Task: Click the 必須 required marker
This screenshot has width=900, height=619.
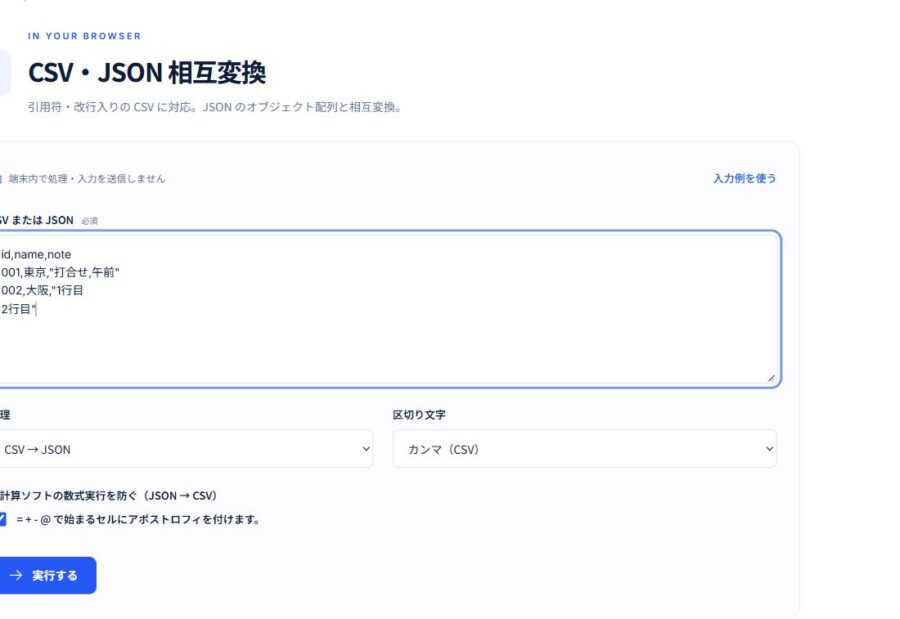Action: pyautogui.click(x=90, y=221)
